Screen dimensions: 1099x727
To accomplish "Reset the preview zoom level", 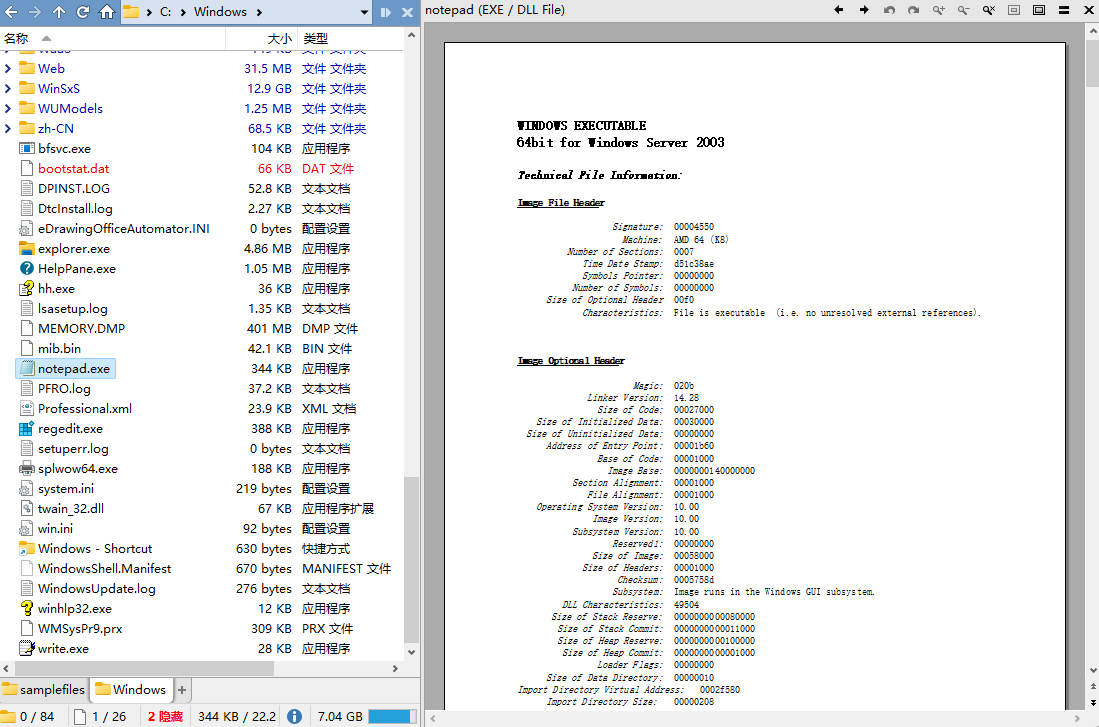I will [989, 10].
